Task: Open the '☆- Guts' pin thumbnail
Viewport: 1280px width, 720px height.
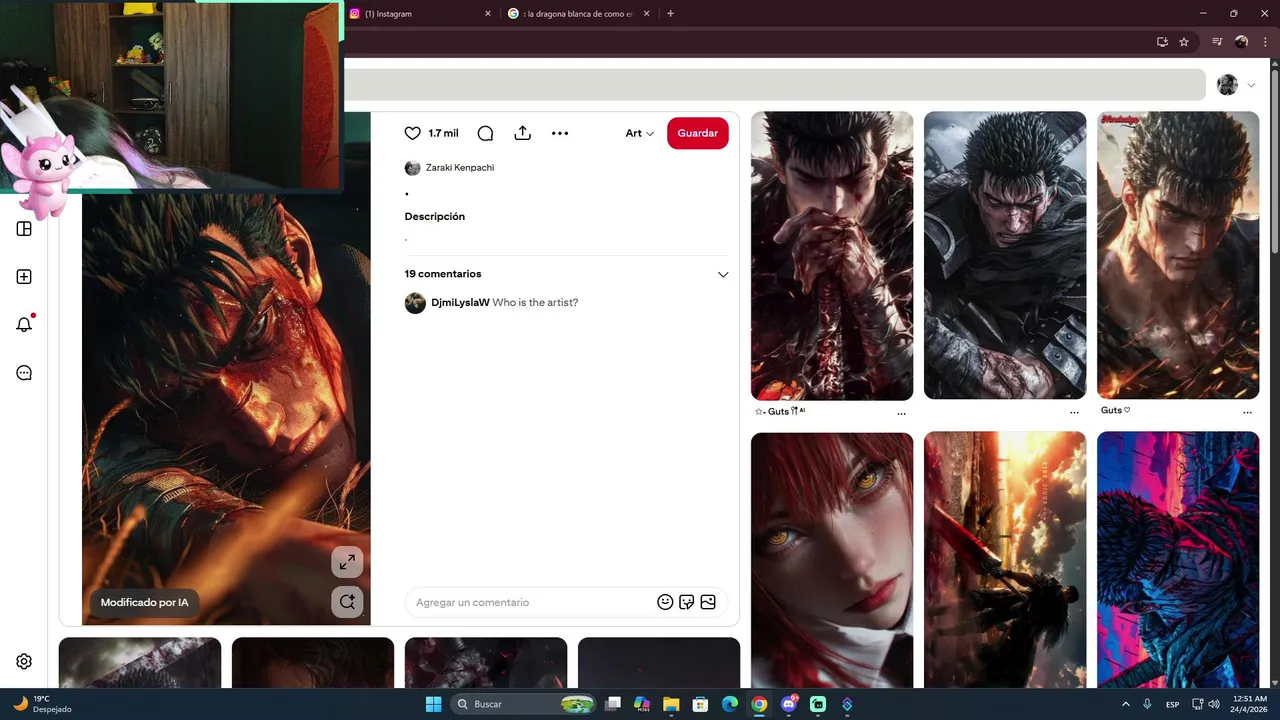Action: click(x=832, y=255)
